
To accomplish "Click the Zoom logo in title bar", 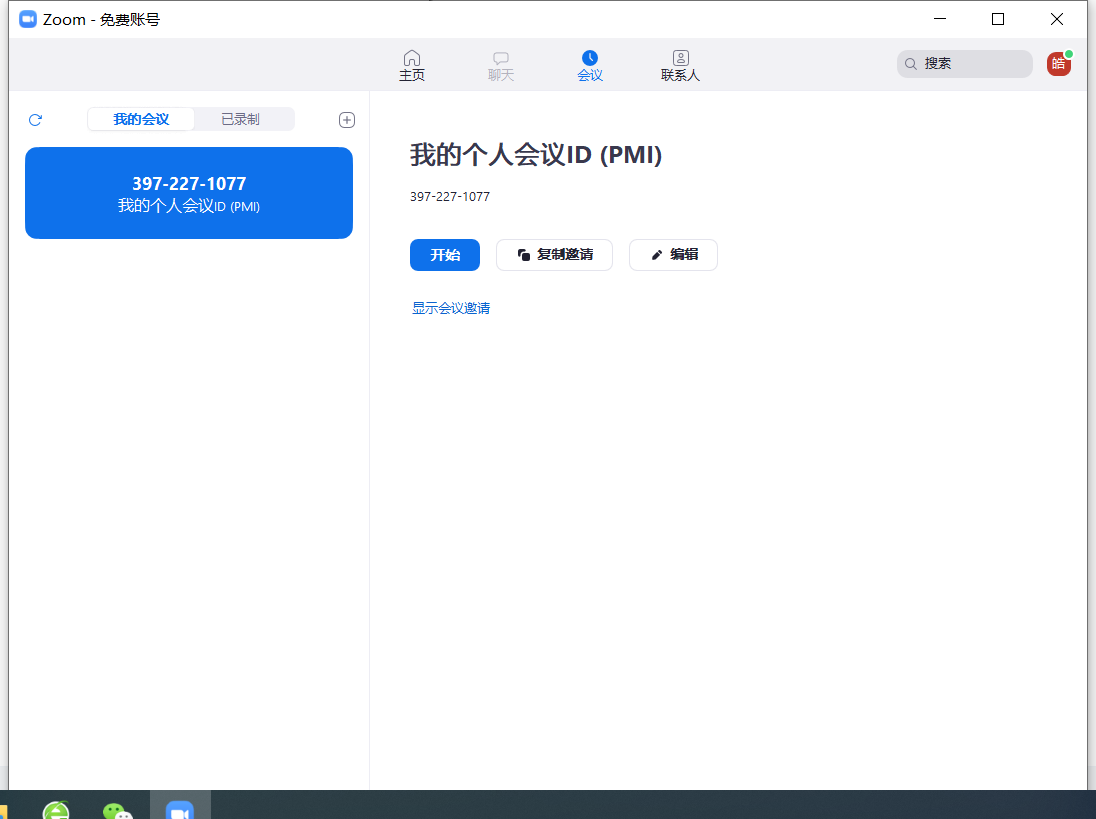I will (28, 19).
